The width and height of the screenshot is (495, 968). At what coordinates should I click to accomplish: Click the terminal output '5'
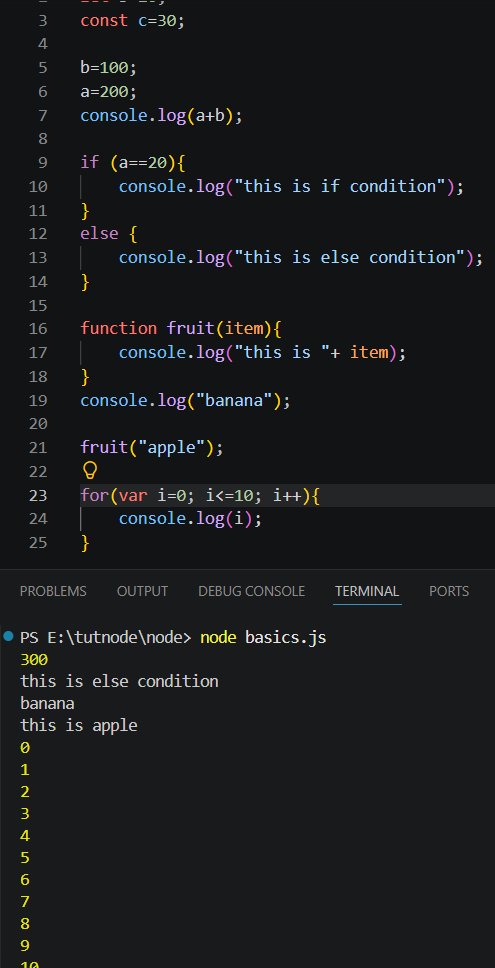(25, 857)
